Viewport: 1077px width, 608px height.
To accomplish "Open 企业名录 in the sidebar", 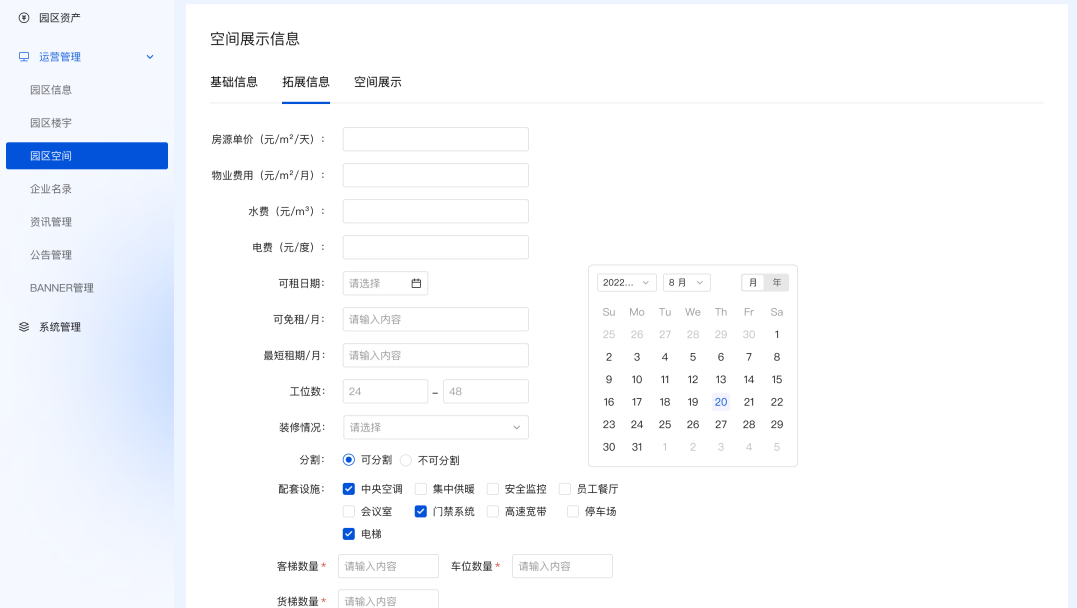I will [51, 189].
